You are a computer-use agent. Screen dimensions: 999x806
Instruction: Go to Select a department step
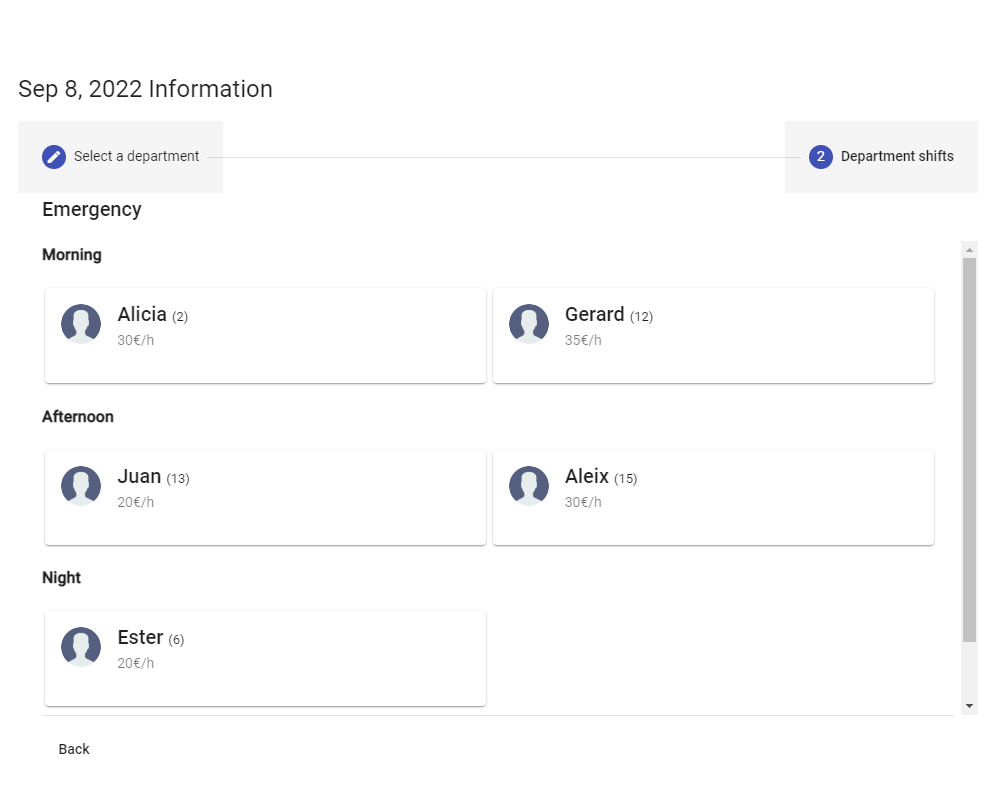(136, 157)
